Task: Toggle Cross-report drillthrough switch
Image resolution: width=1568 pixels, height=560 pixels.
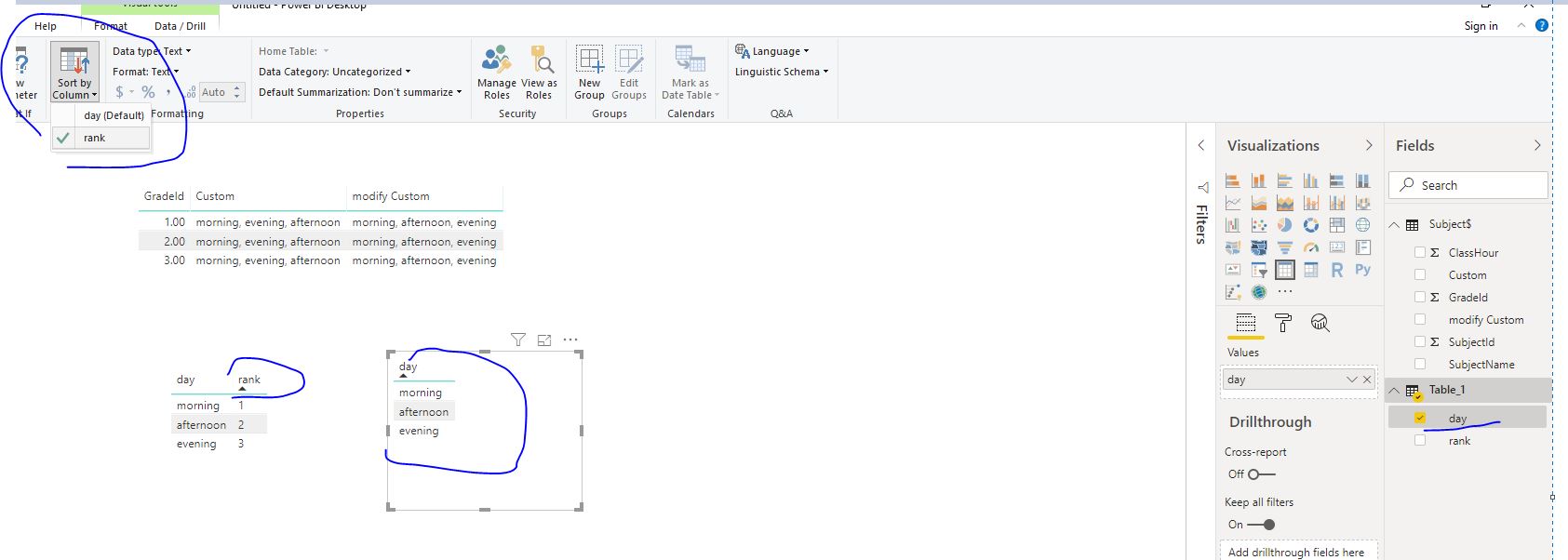Action: [x=1261, y=474]
